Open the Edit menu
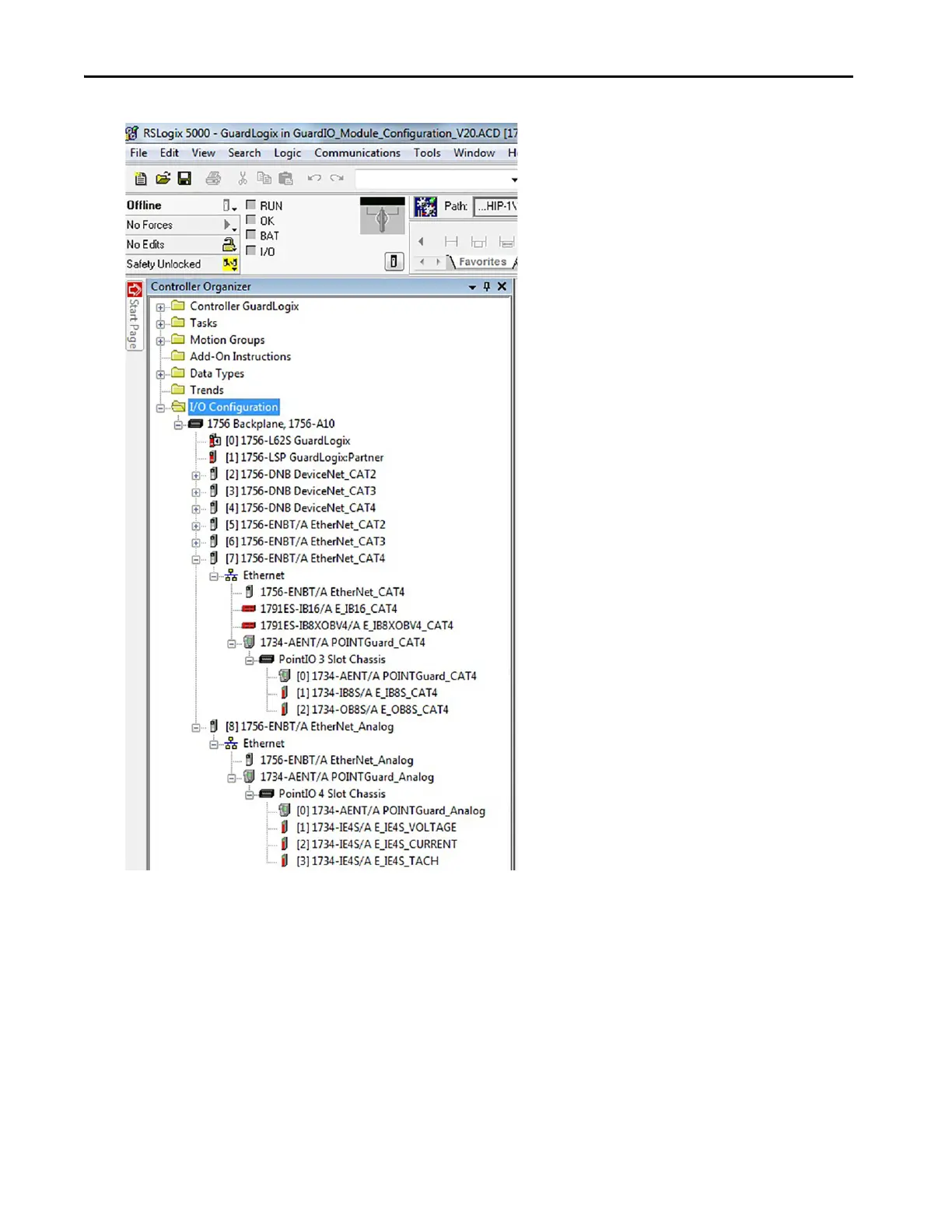 coord(170,153)
